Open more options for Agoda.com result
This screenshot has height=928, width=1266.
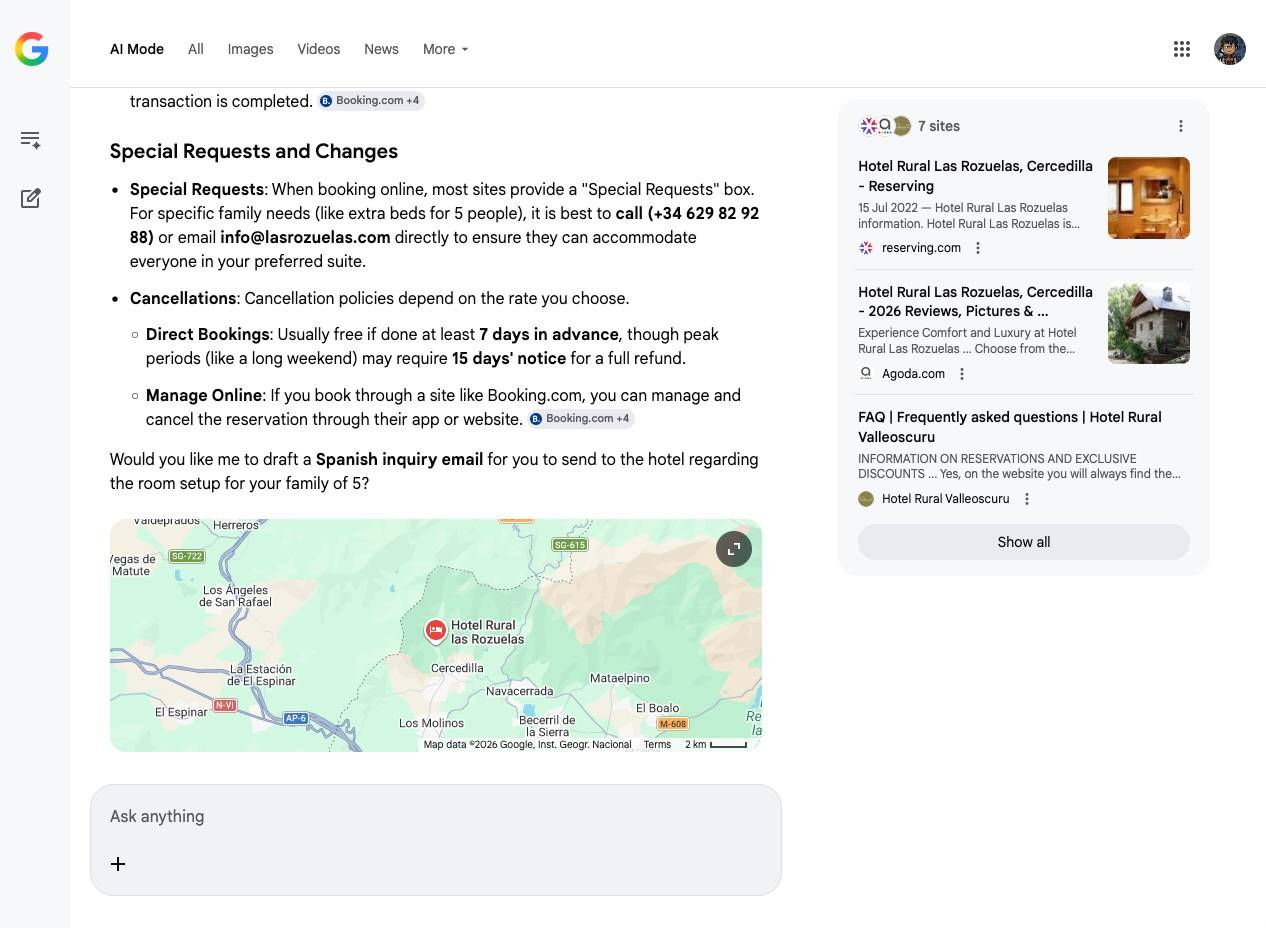962,374
